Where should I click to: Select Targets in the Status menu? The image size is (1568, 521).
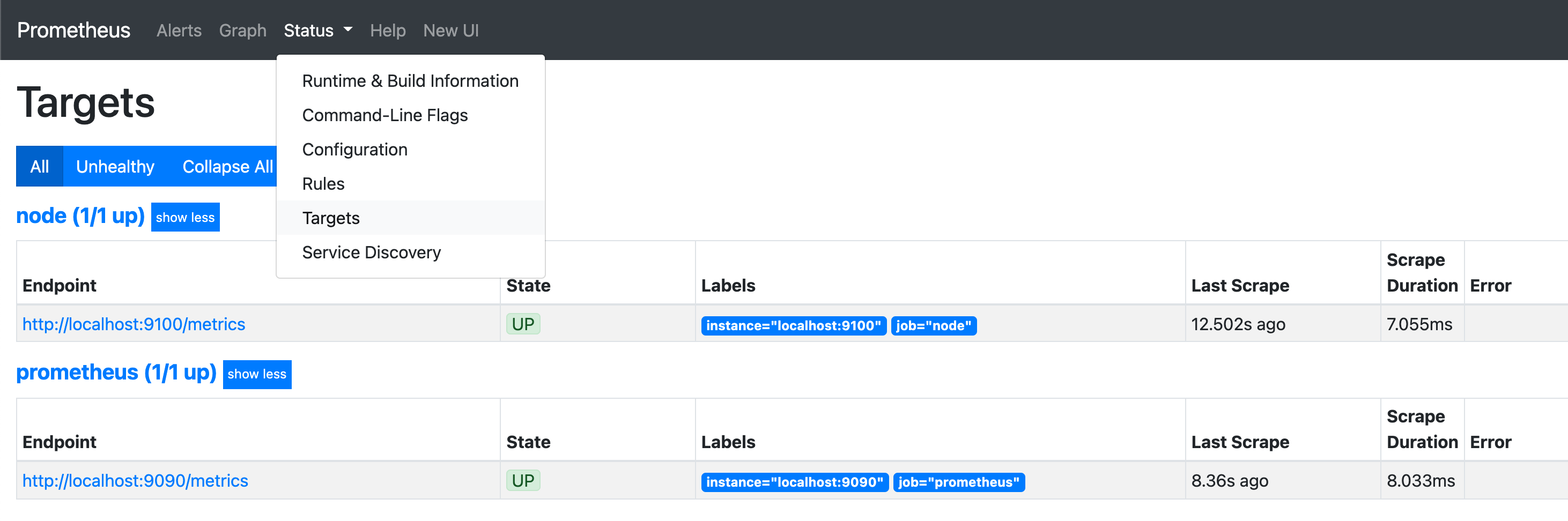click(410, 218)
